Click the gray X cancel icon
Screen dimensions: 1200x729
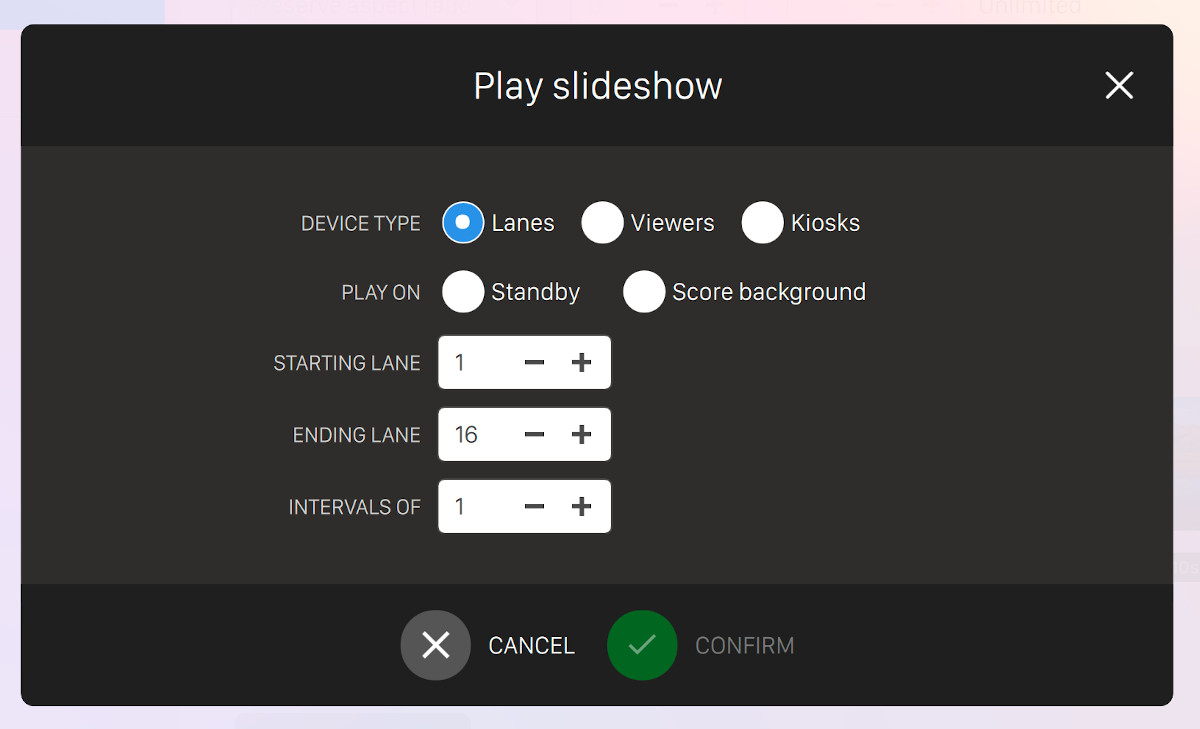436,645
